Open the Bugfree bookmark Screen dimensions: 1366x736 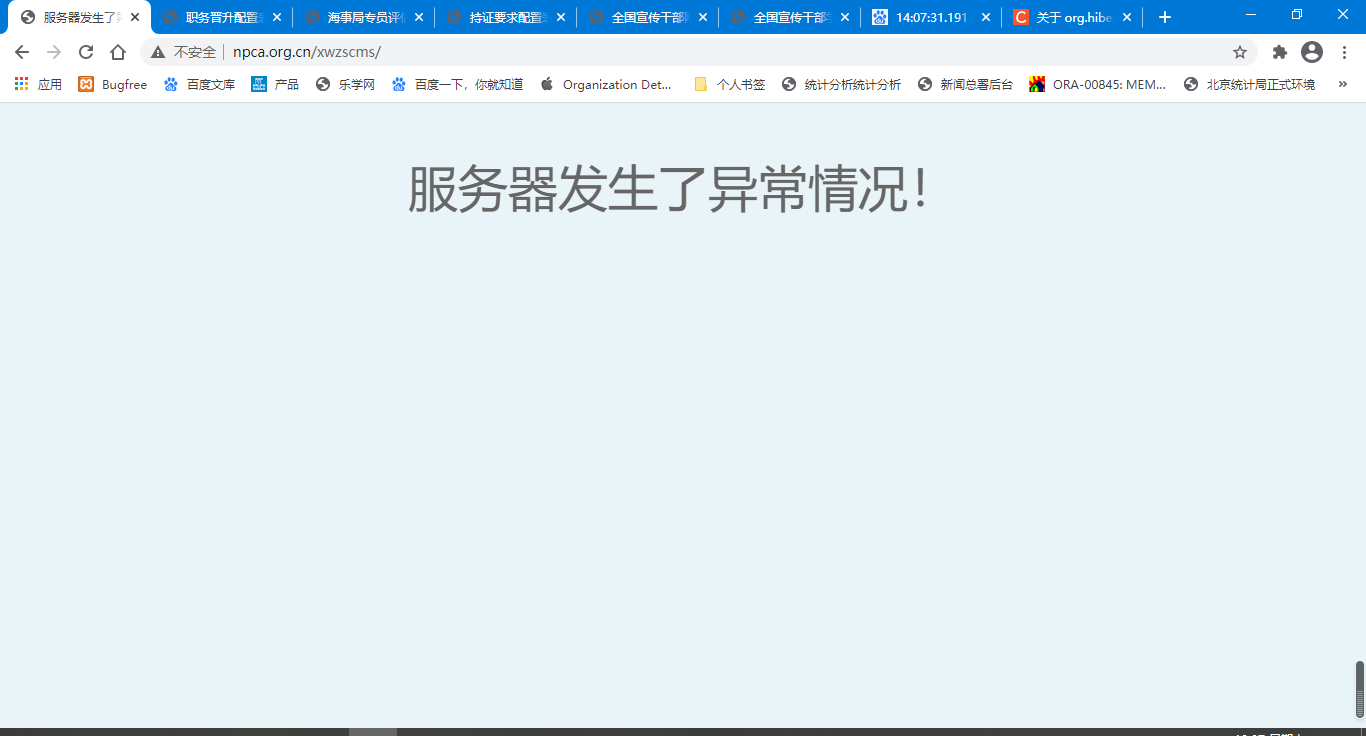[x=113, y=85]
